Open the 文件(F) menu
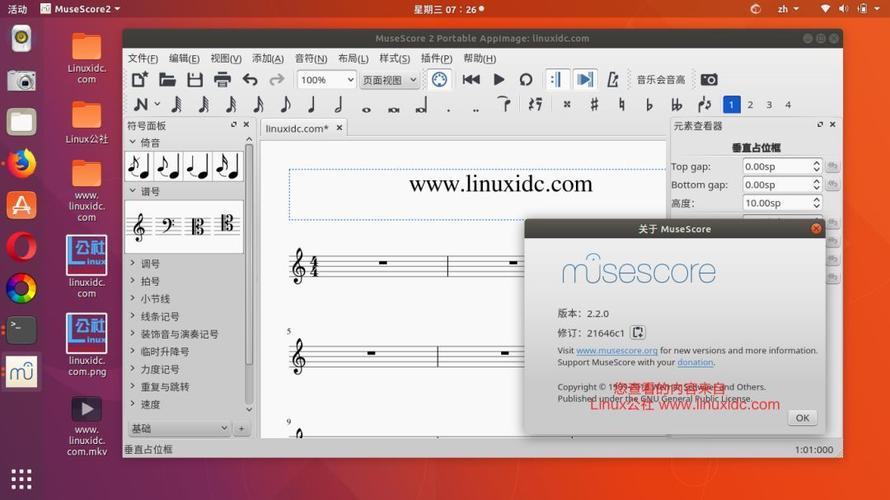This screenshot has width=890, height=500. (142, 58)
